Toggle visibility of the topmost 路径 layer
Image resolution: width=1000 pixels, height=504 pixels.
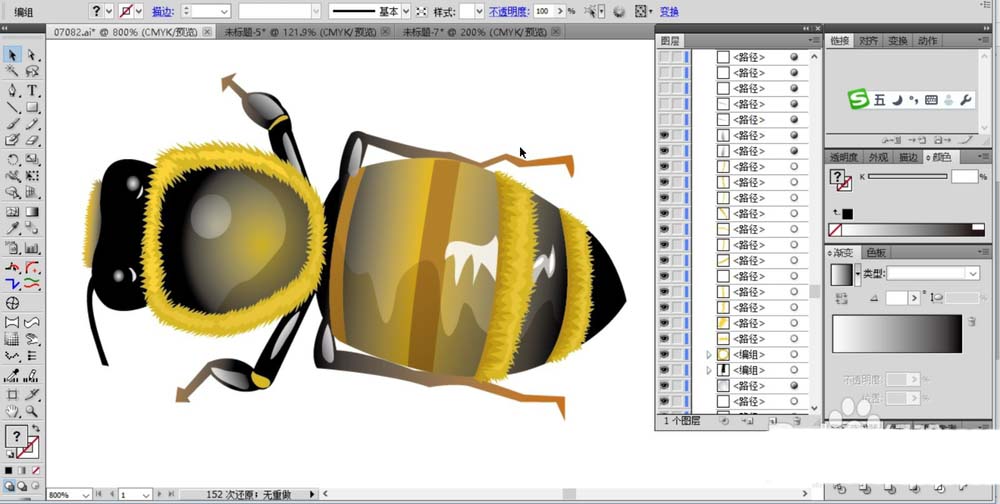point(664,58)
